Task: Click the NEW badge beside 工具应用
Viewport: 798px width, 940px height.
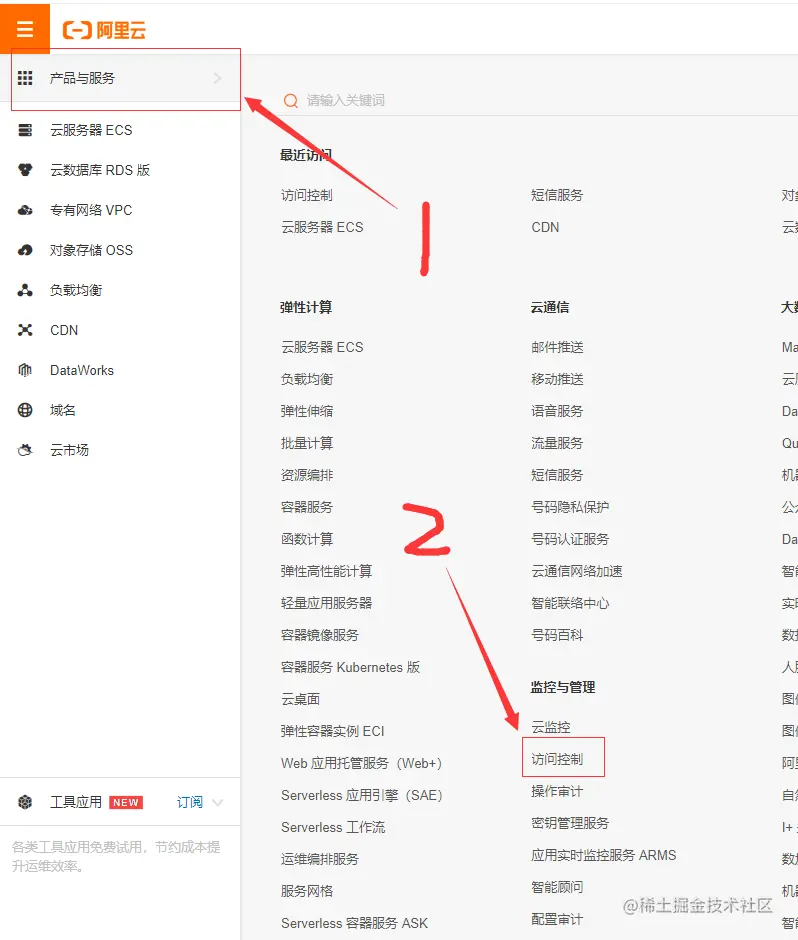Action: coord(126,803)
